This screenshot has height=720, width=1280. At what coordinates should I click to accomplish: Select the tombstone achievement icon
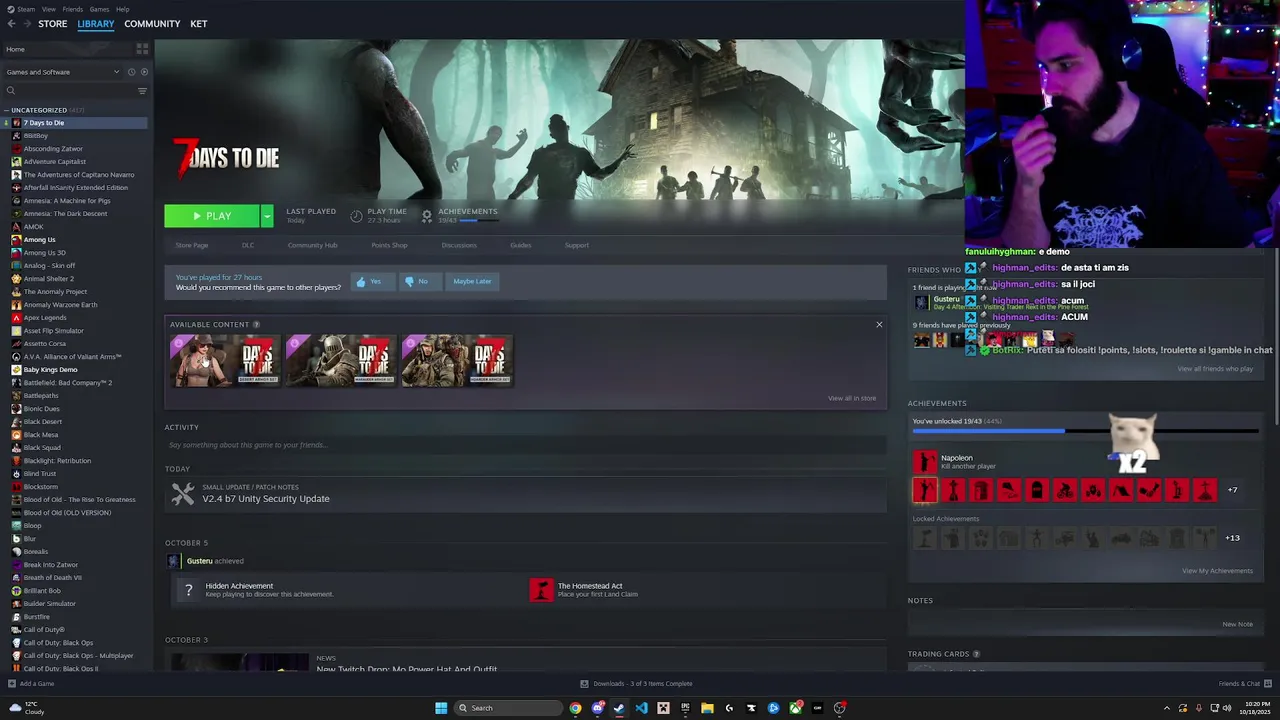(1037, 490)
